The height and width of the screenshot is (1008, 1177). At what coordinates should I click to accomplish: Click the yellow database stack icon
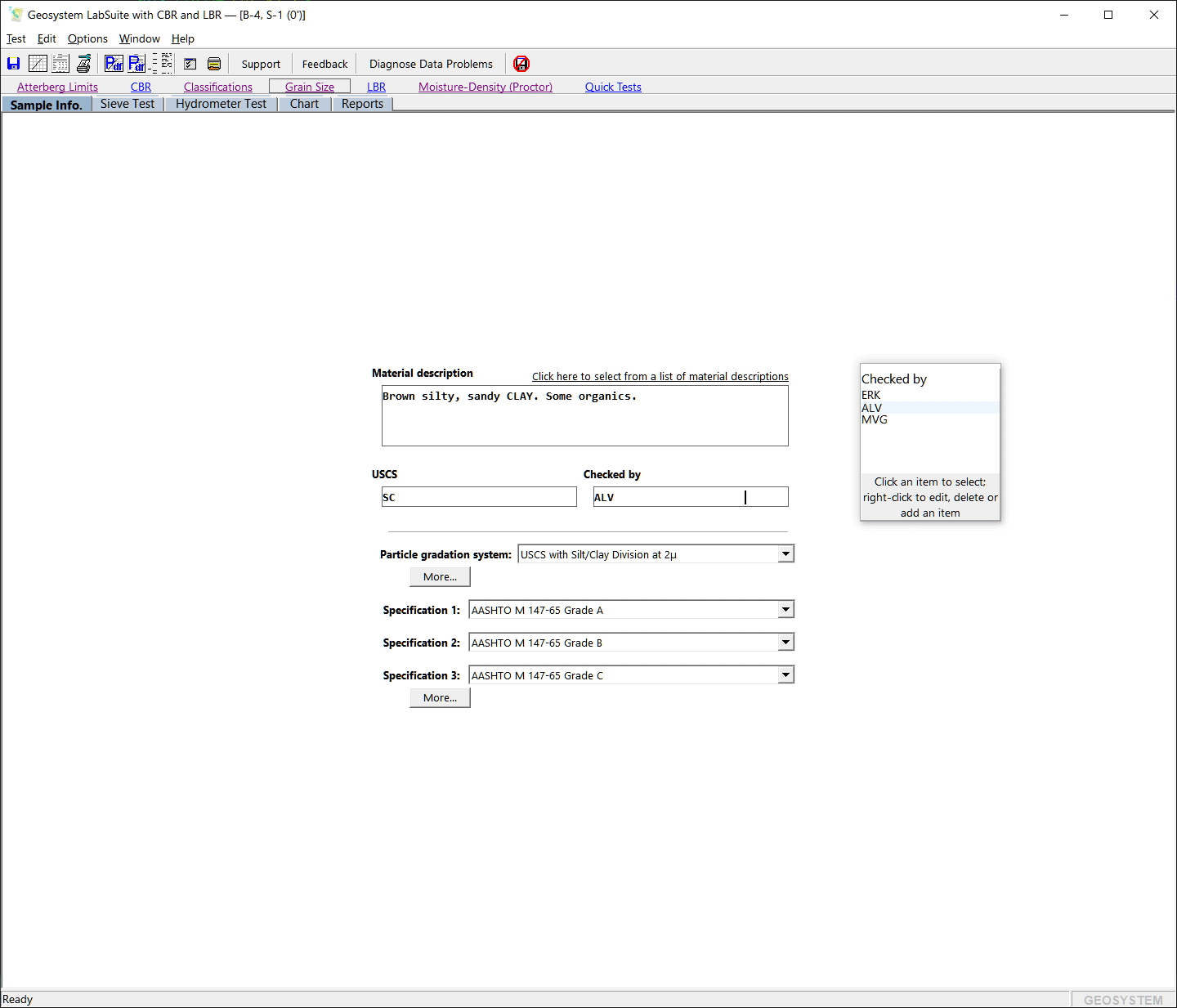(214, 64)
